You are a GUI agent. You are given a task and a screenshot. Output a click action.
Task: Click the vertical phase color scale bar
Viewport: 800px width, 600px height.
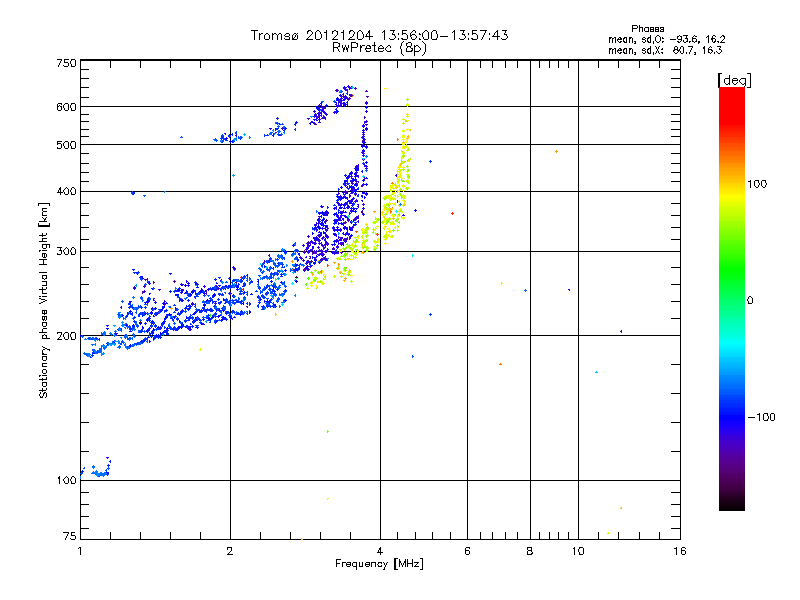point(732,298)
